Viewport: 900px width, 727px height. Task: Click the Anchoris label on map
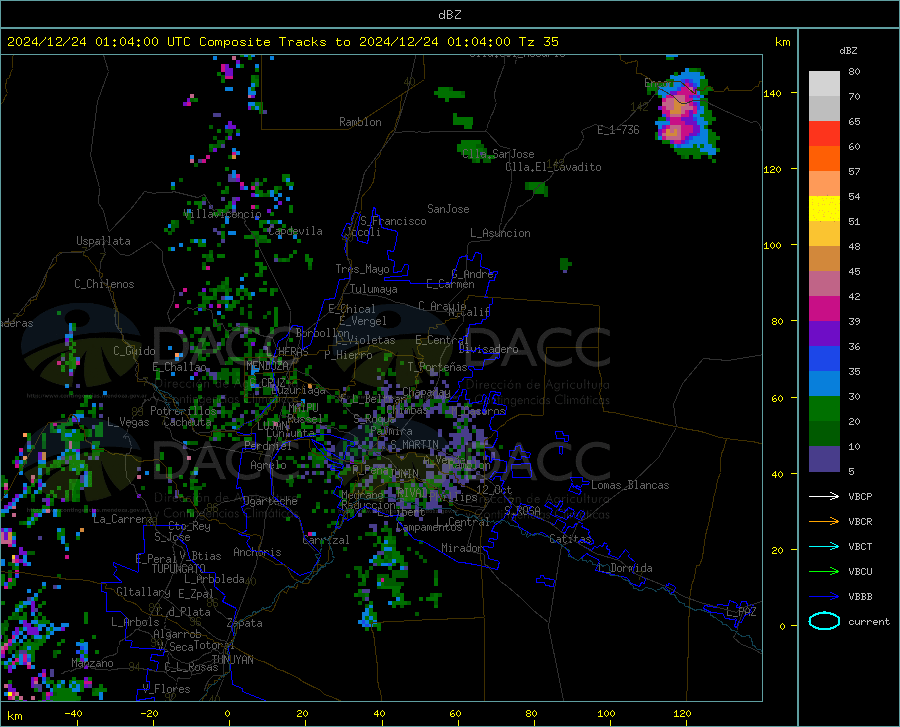coord(257,552)
